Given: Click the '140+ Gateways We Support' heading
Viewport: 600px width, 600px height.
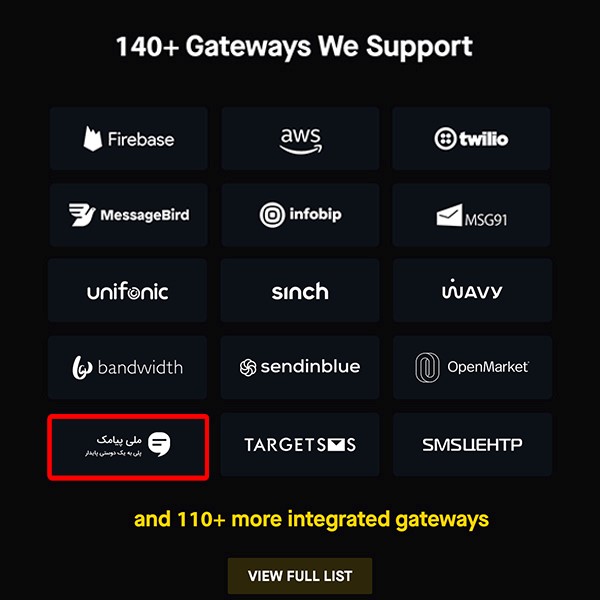Looking at the screenshot, I should [294, 47].
